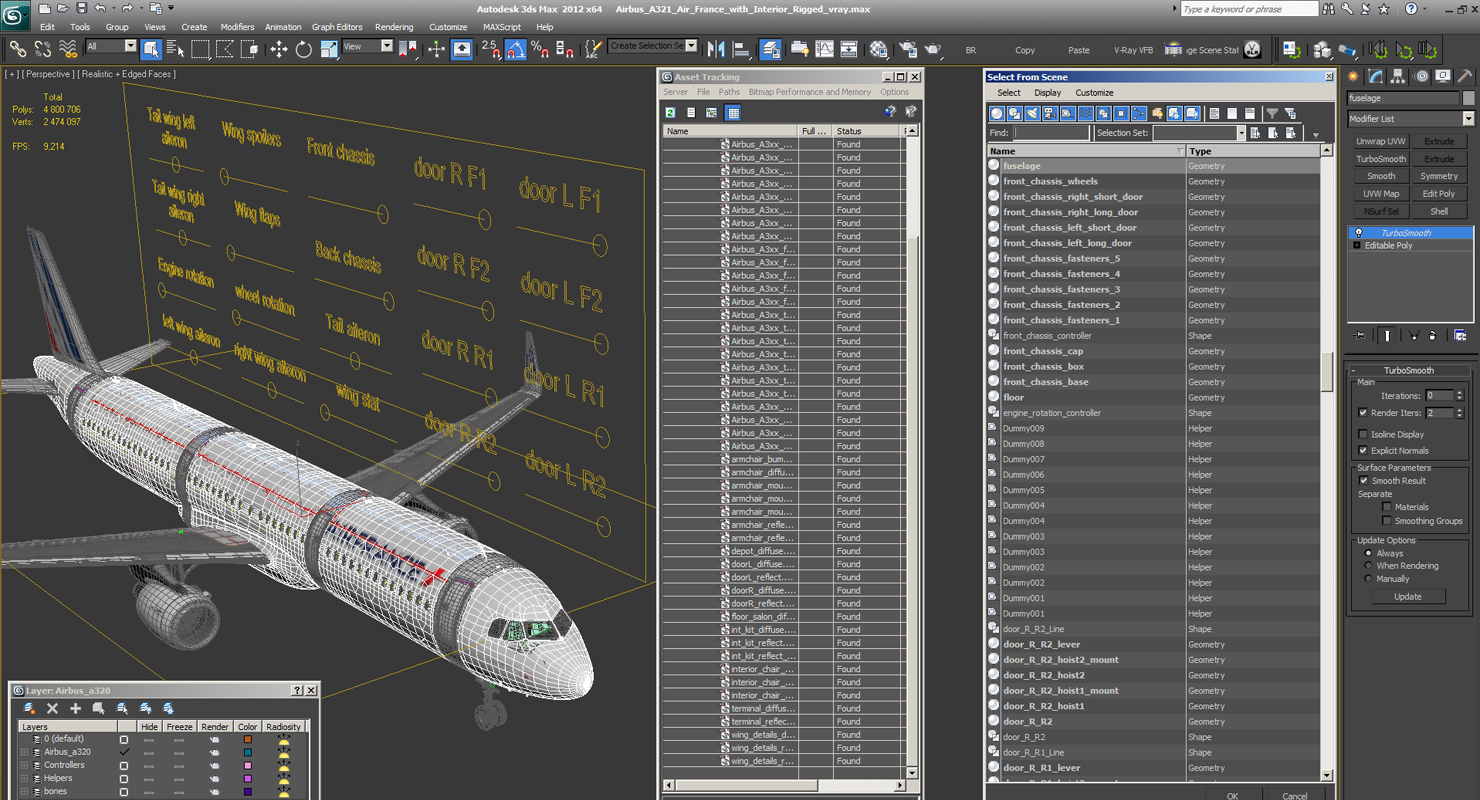The width and height of the screenshot is (1480, 800).
Task: Expand the bones layer
Action: 24,791
